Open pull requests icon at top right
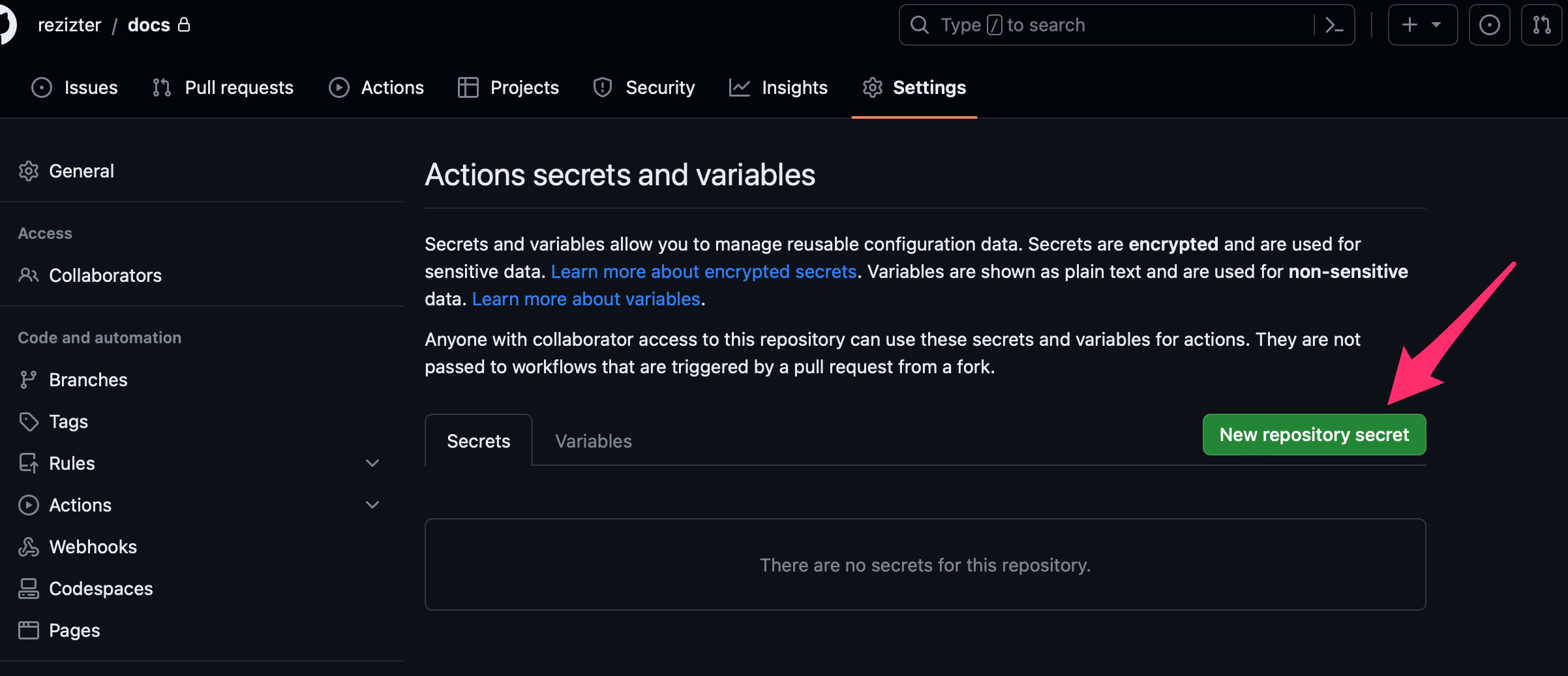The height and width of the screenshot is (676, 1568). [1542, 25]
